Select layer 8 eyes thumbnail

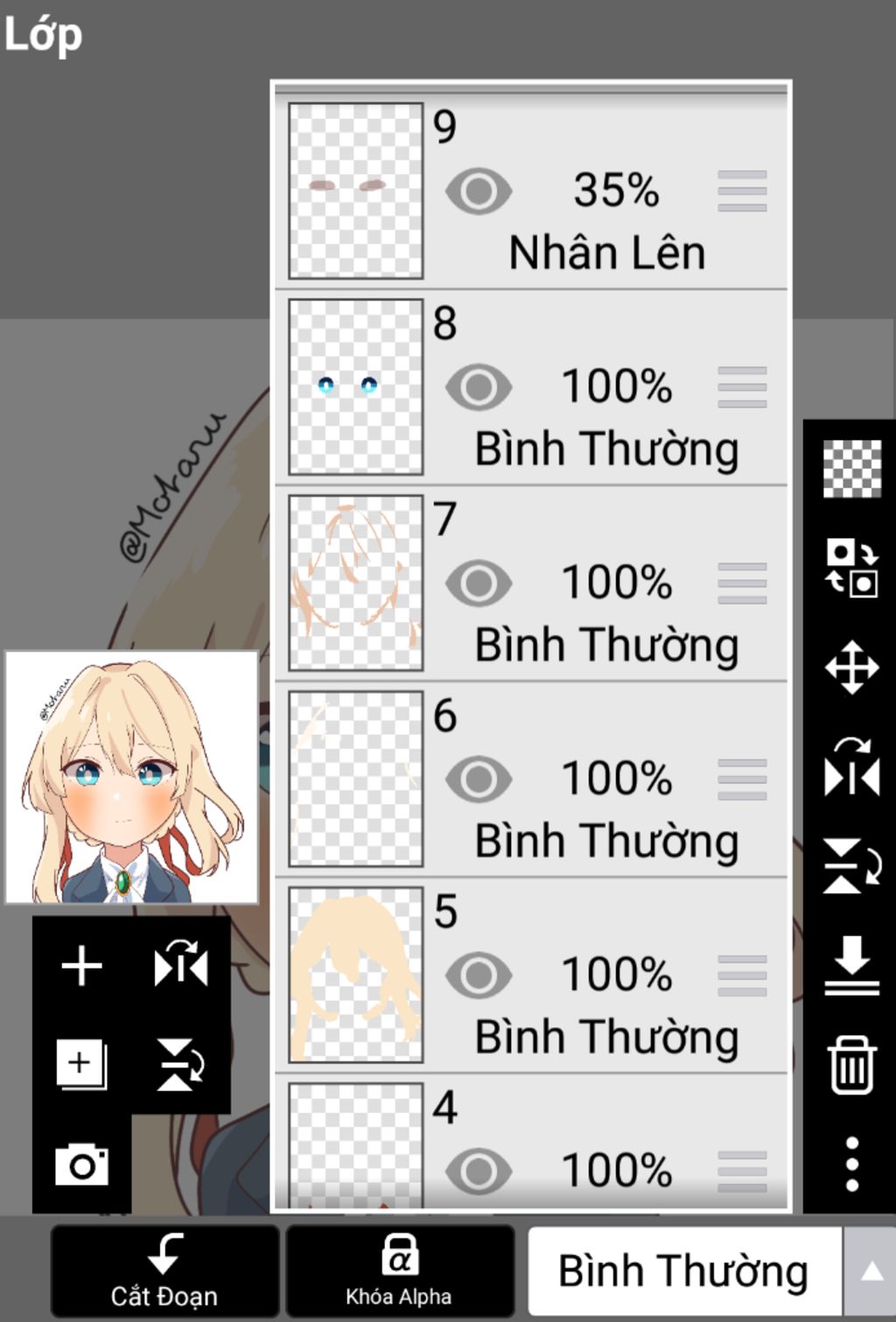(x=355, y=387)
